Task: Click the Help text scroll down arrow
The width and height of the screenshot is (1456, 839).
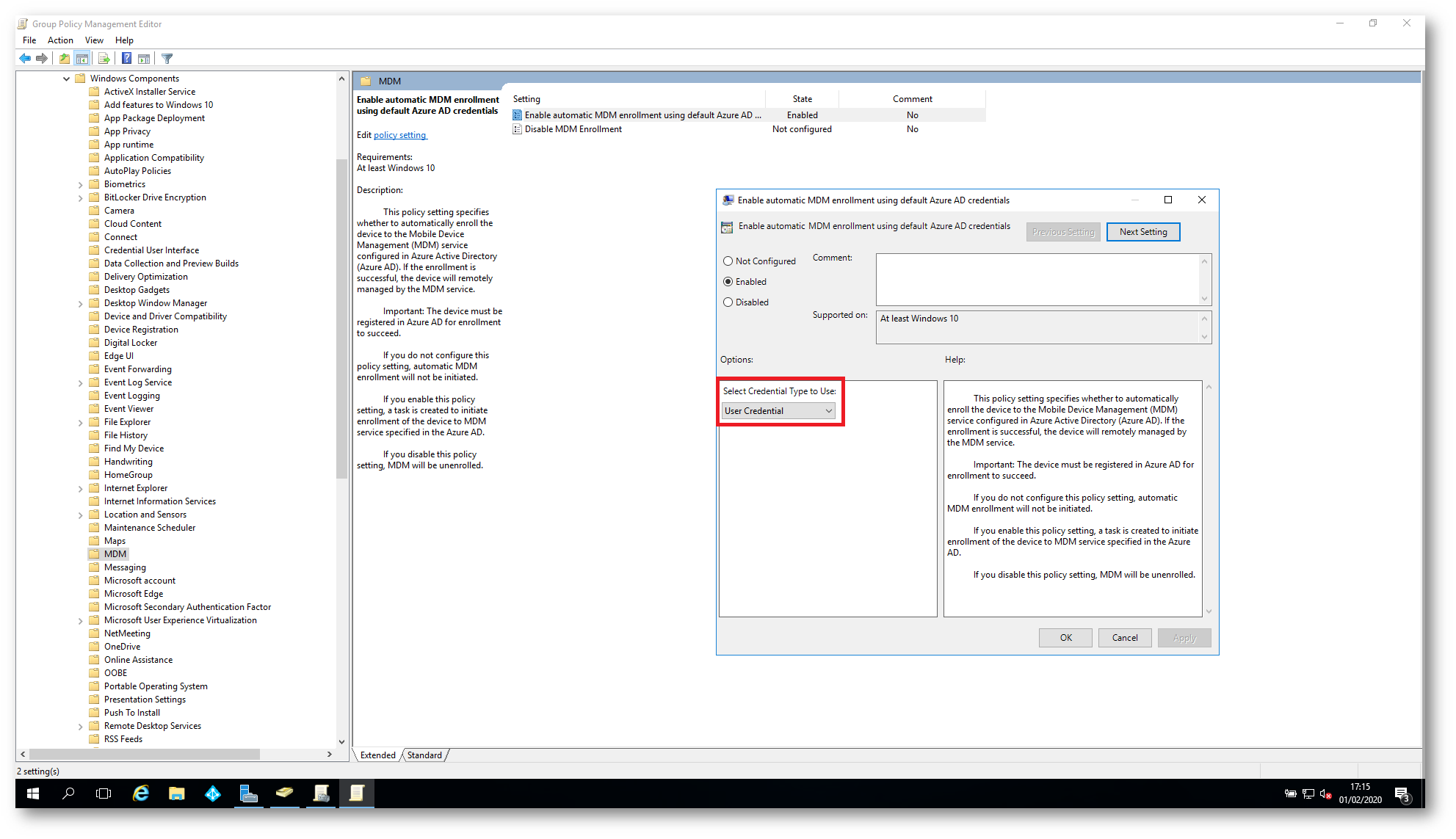Action: click(1209, 611)
